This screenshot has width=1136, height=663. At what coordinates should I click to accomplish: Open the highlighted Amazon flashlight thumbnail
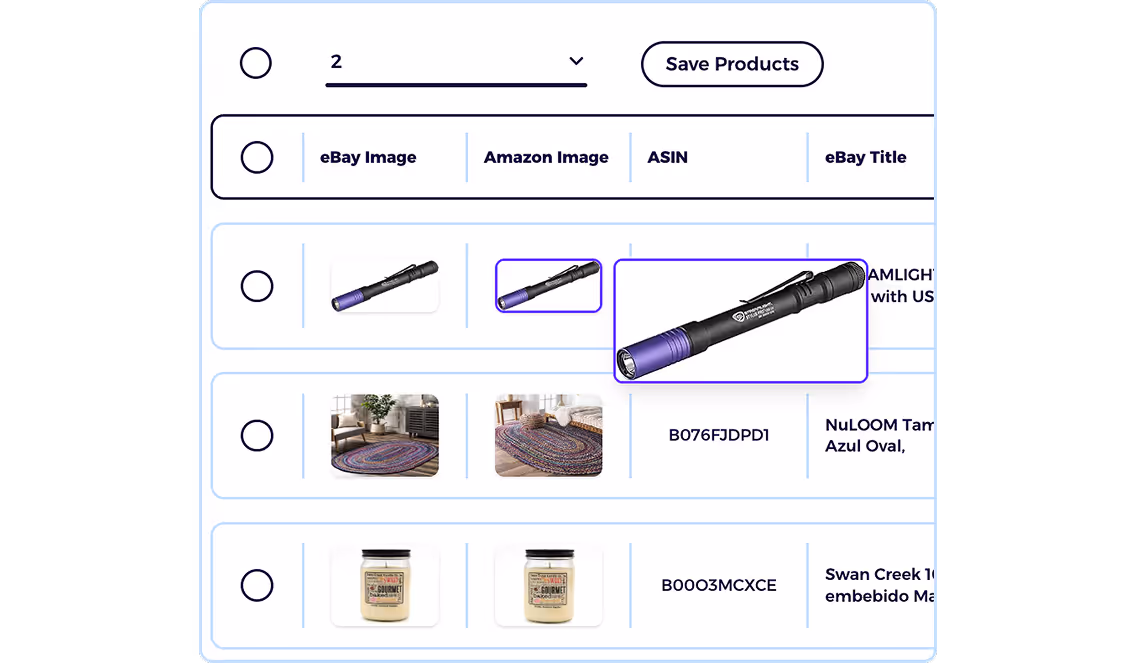click(548, 286)
